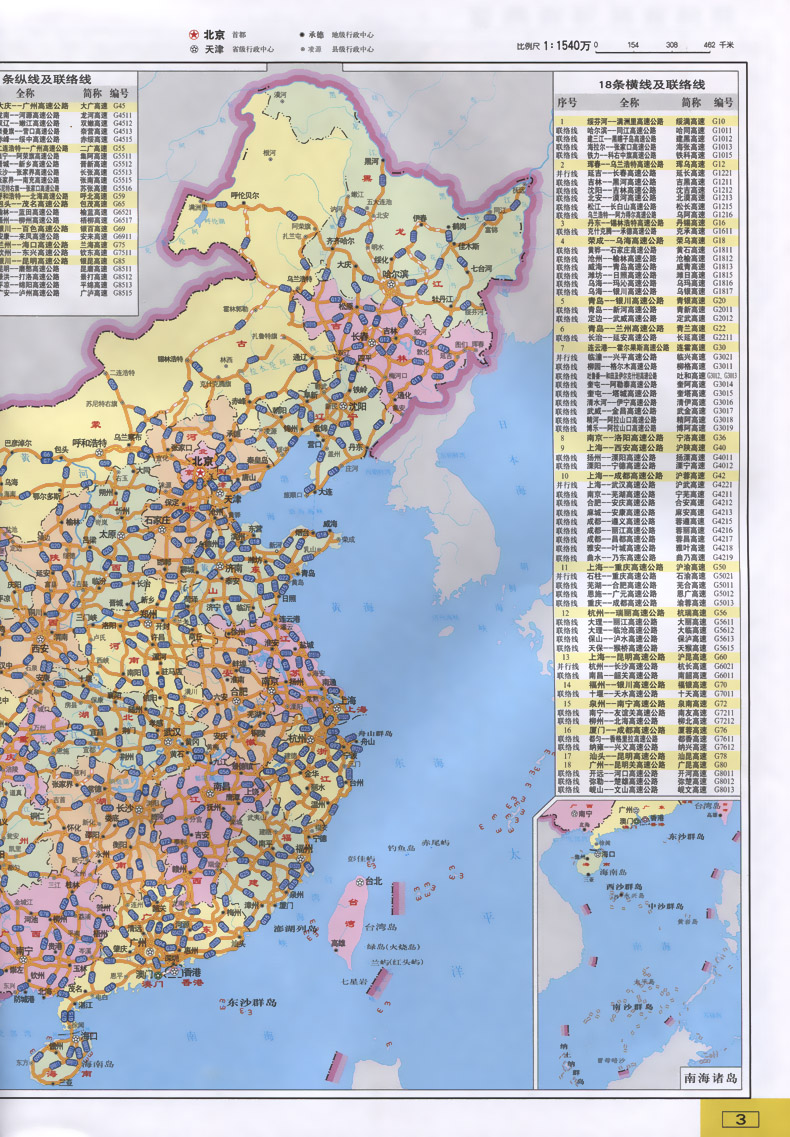
Task: Click the 序号 column header in right table
Action: [x=567, y=102]
